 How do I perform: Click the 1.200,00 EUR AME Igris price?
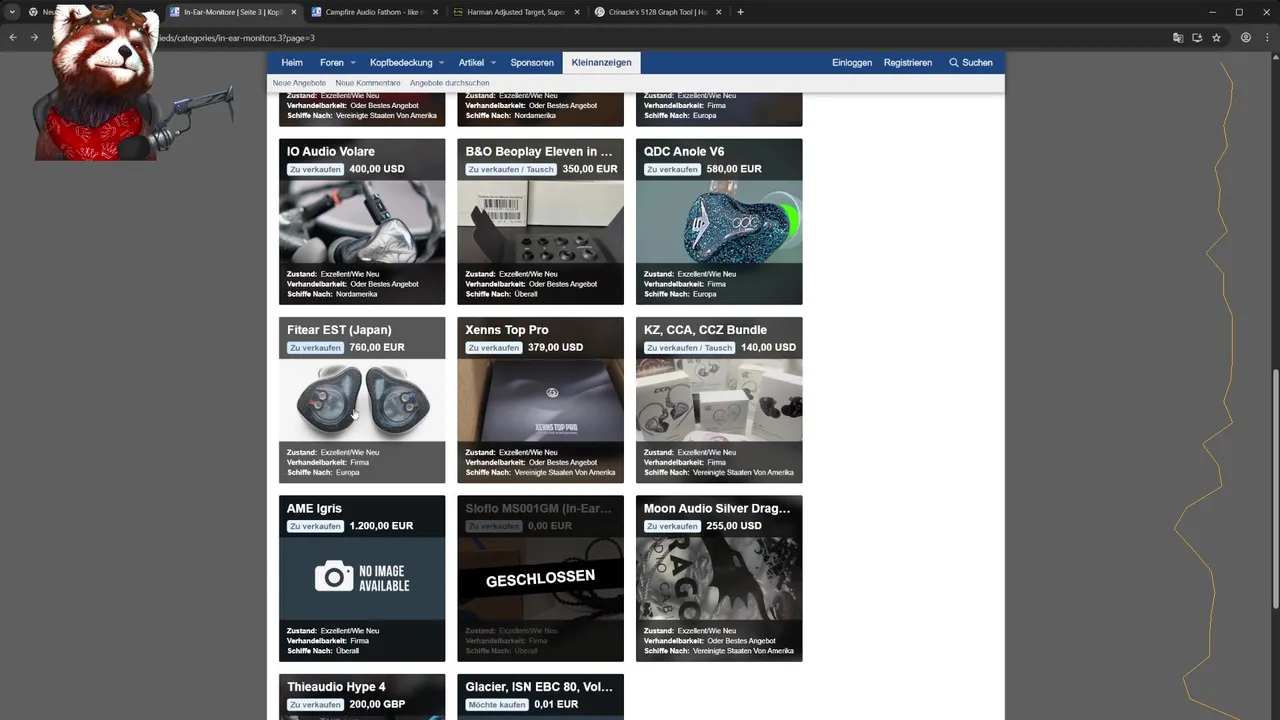tap(381, 526)
